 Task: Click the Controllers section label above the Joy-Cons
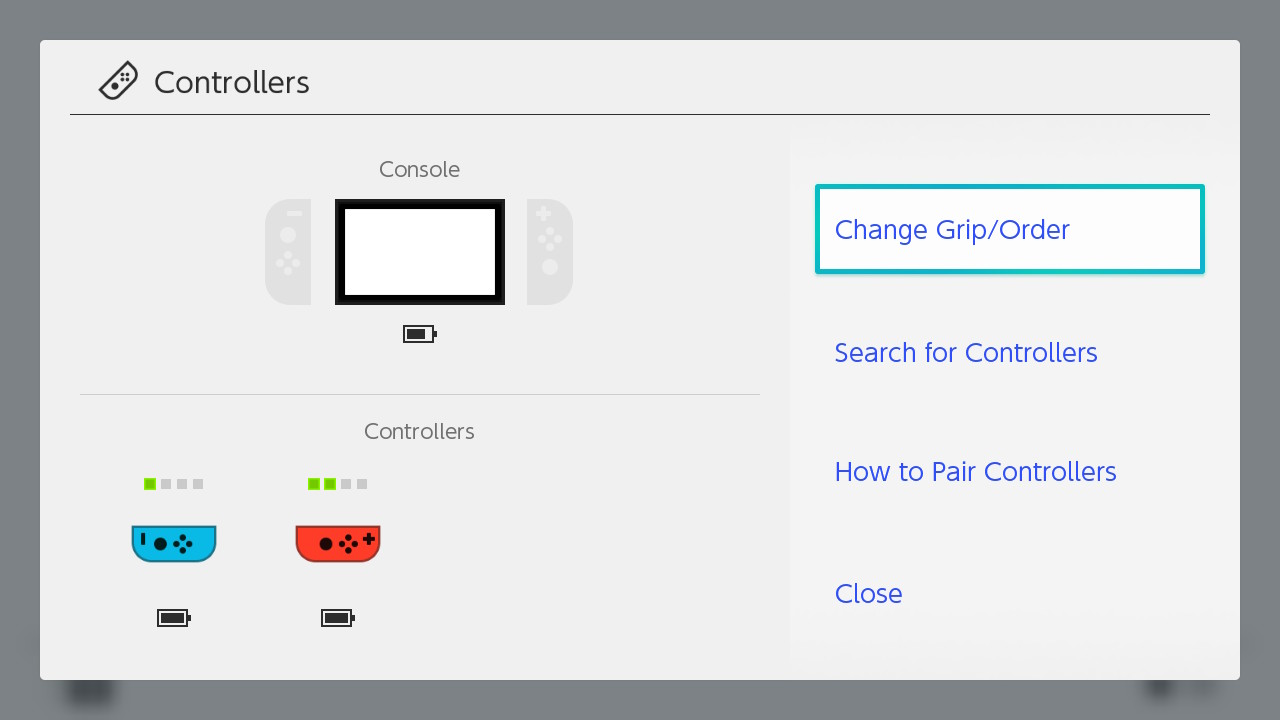pos(419,432)
